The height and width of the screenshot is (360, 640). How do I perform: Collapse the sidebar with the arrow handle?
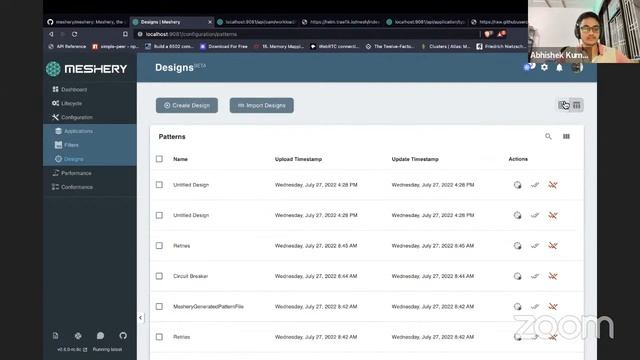pos(140,318)
